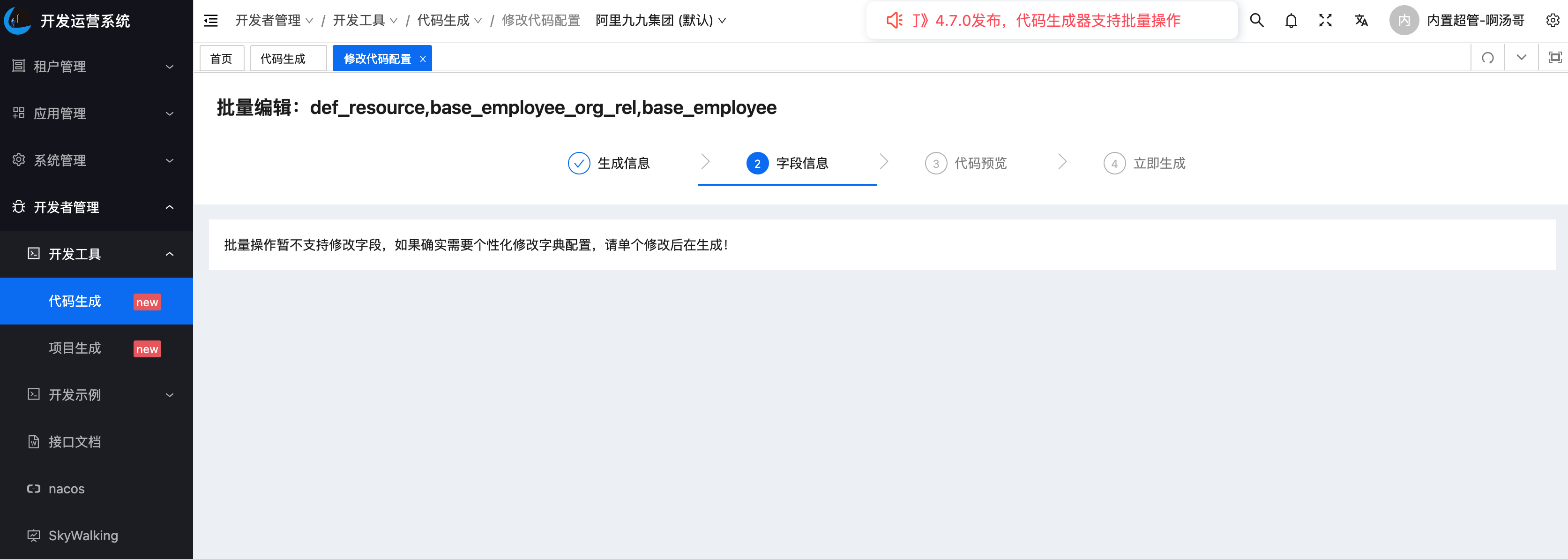Switch to 首页 tab
The height and width of the screenshot is (559, 1568).
click(221, 59)
